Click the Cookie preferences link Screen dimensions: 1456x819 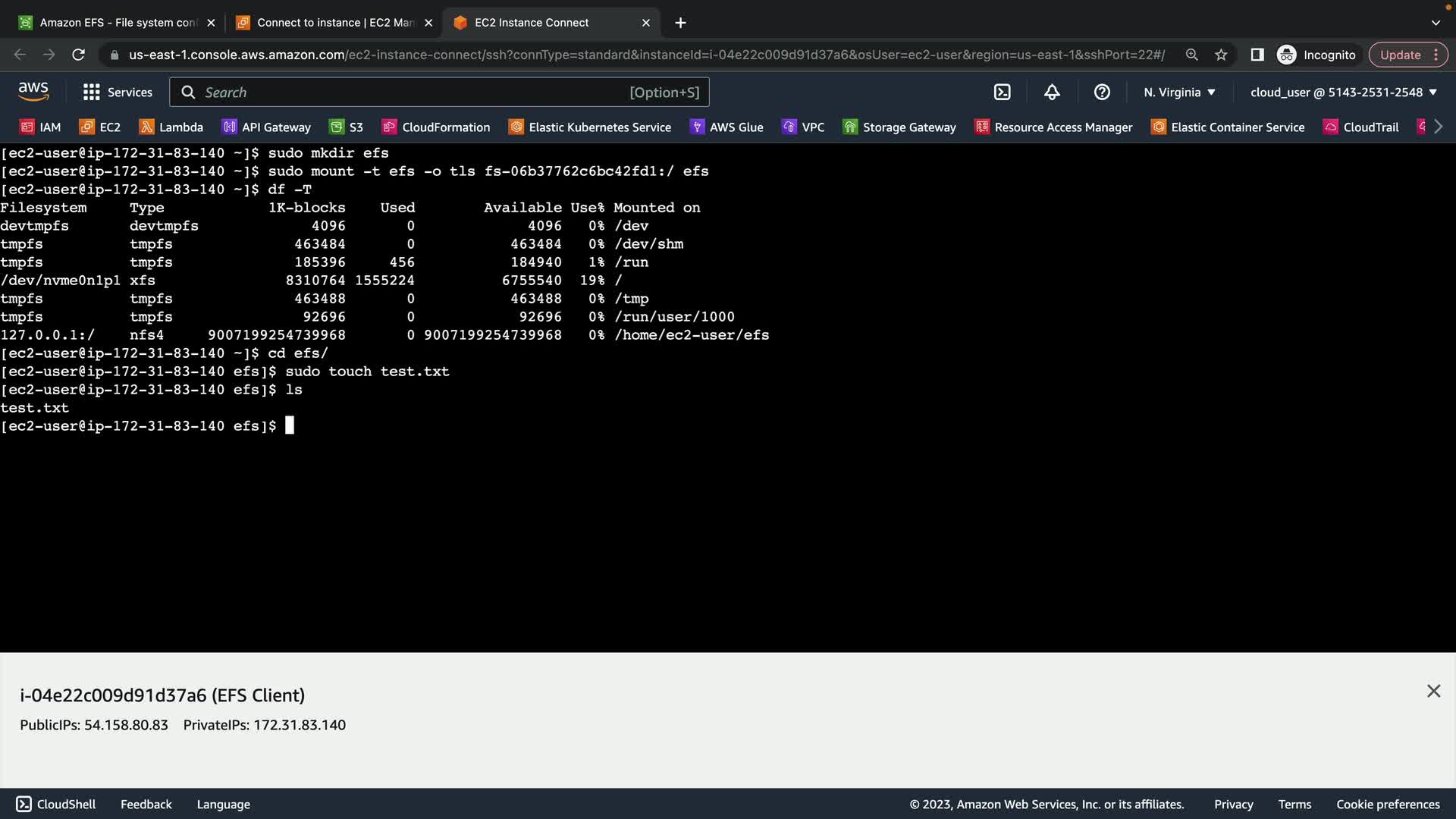tap(1388, 804)
